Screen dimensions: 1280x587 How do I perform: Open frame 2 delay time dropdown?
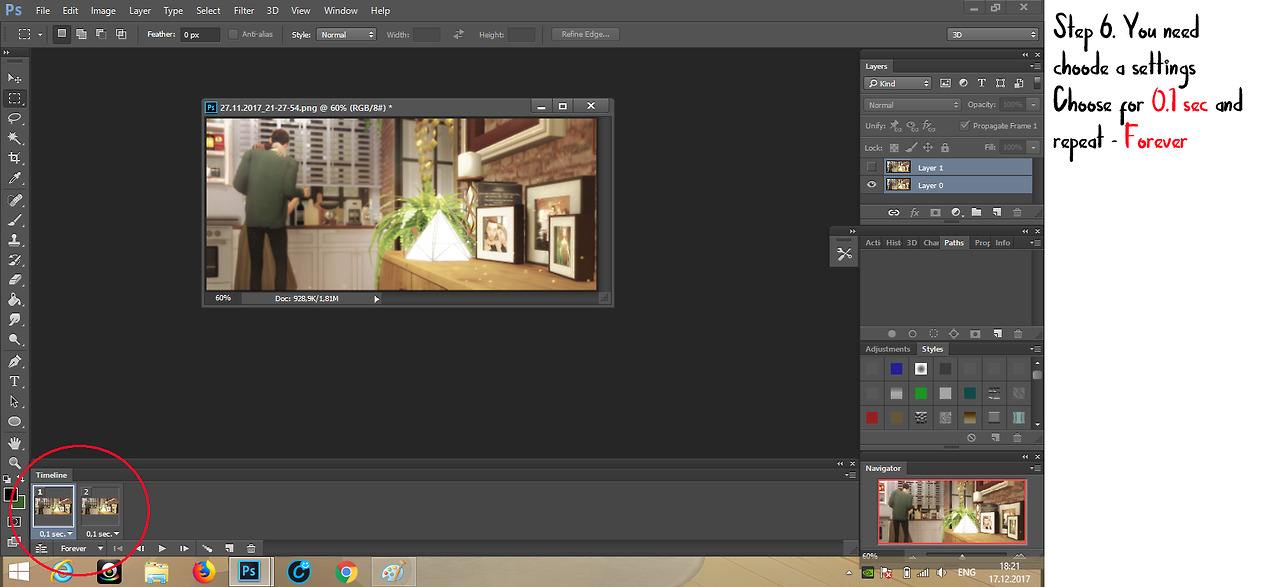pos(103,534)
